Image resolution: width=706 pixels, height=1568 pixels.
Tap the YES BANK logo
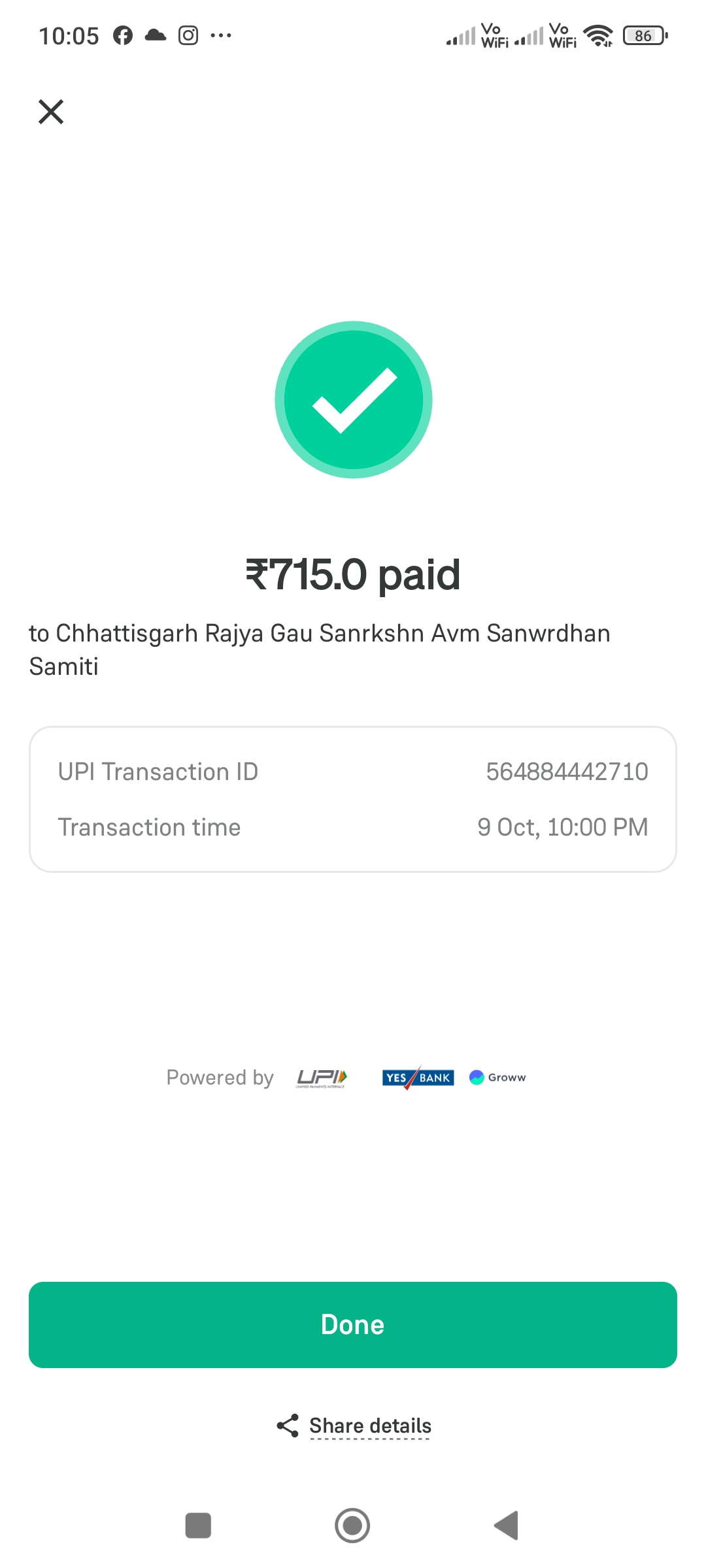pos(418,1077)
